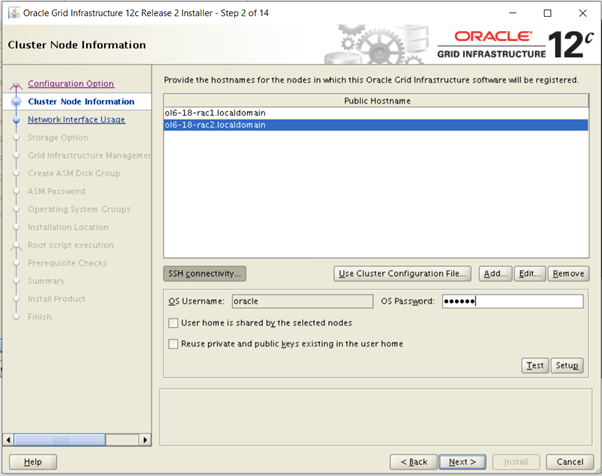Open the Configuration Option step

pyautogui.click(x=70, y=84)
